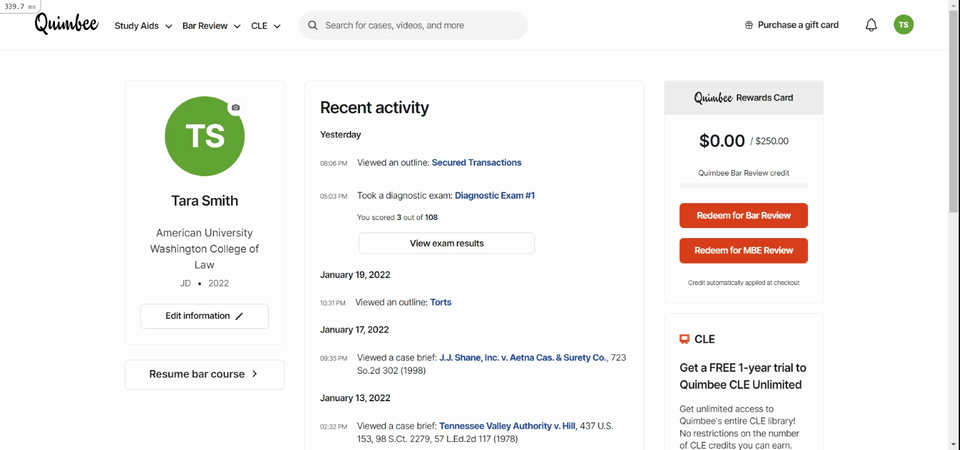Expand the CLE dropdown menu
960x450 pixels.
(266, 26)
